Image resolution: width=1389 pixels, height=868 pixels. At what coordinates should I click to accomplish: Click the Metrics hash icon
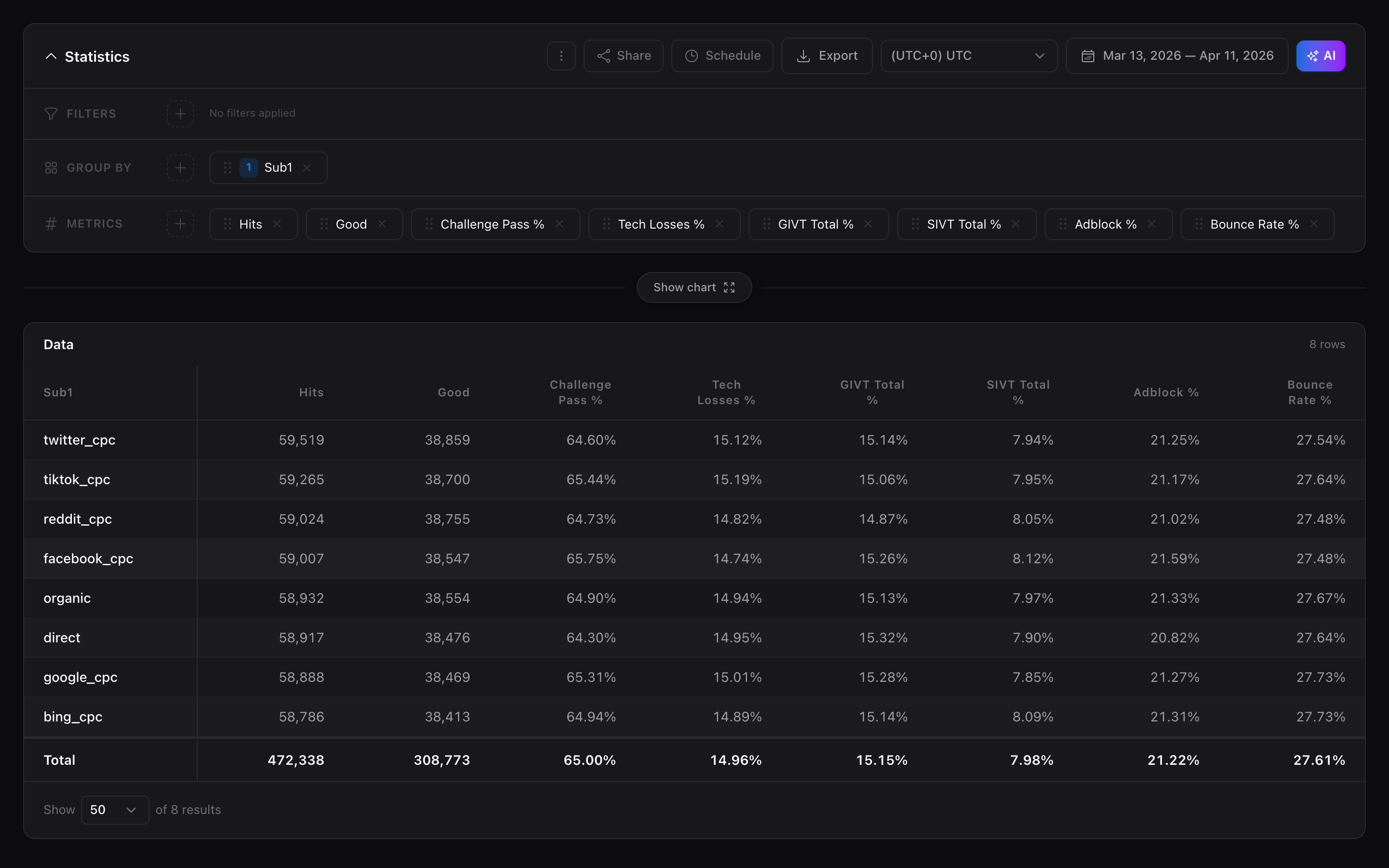pyautogui.click(x=51, y=223)
